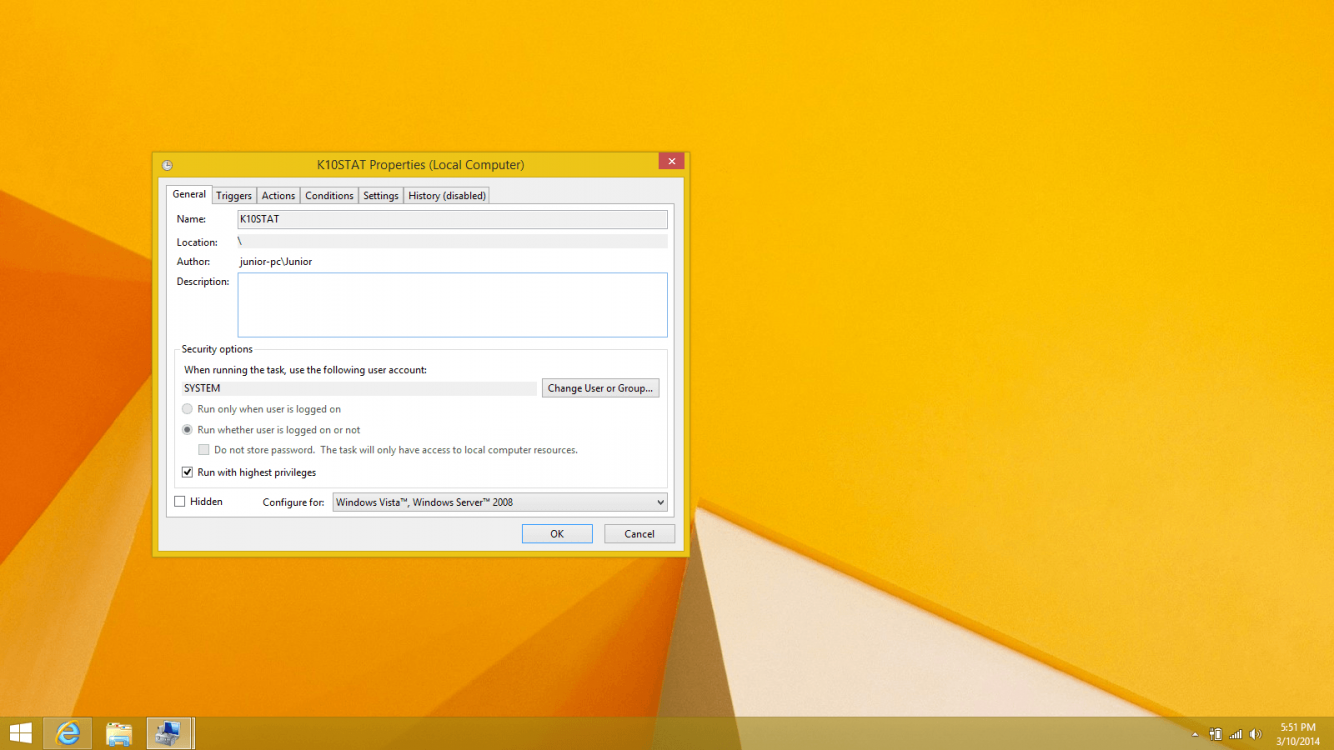Screen dimensions: 1334x750
Task: Click into the Description text box
Action: [452, 305]
